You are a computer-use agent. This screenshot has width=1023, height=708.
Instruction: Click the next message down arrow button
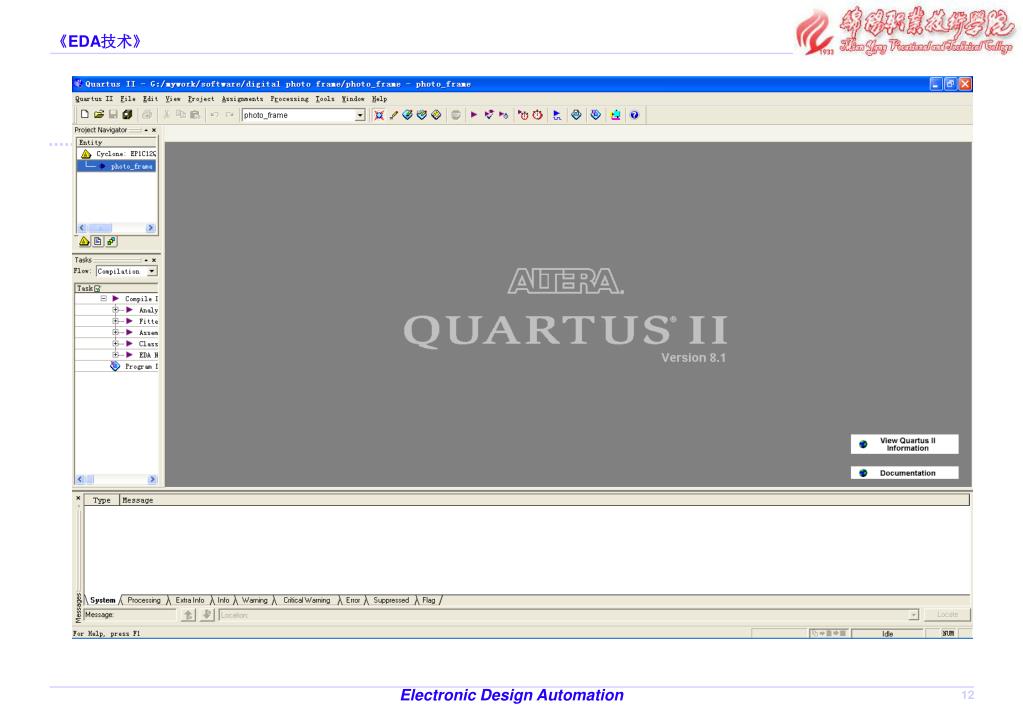(x=207, y=615)
